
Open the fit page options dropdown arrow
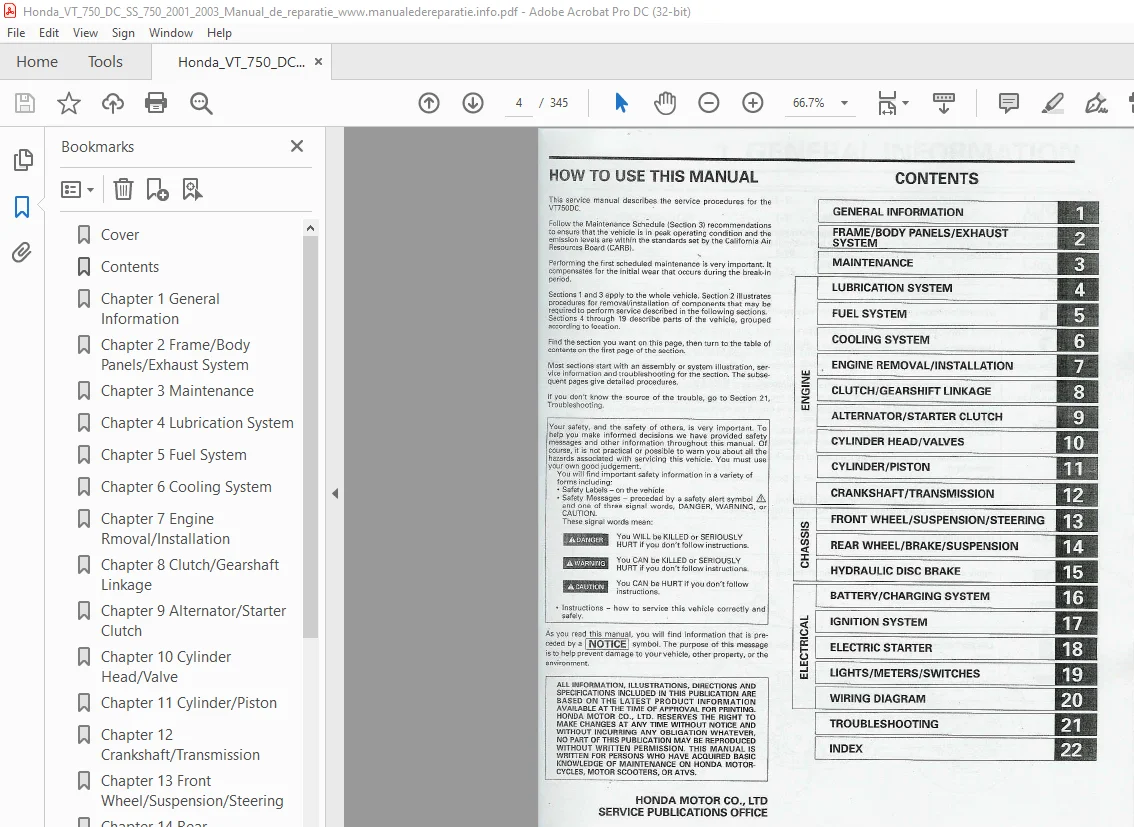pos(905,103)
